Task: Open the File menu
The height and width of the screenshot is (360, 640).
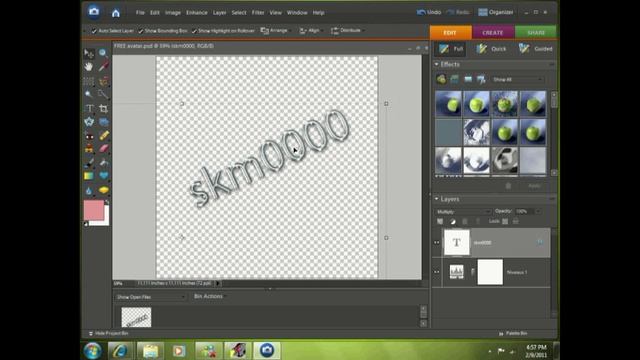Action: [x=140, y=13]
